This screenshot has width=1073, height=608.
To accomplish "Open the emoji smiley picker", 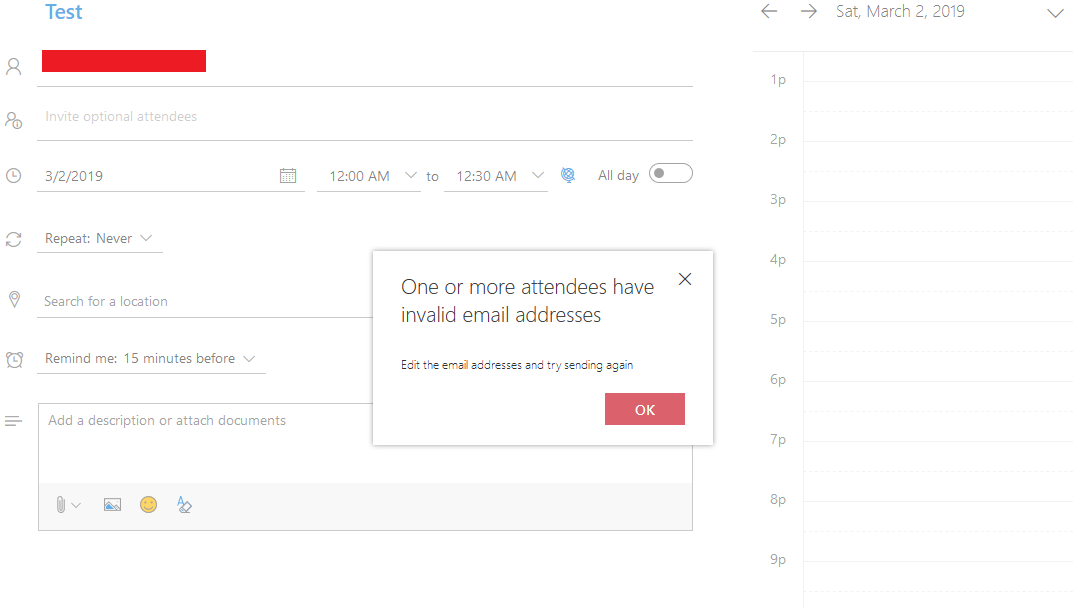I will click(x=148, y=505).
